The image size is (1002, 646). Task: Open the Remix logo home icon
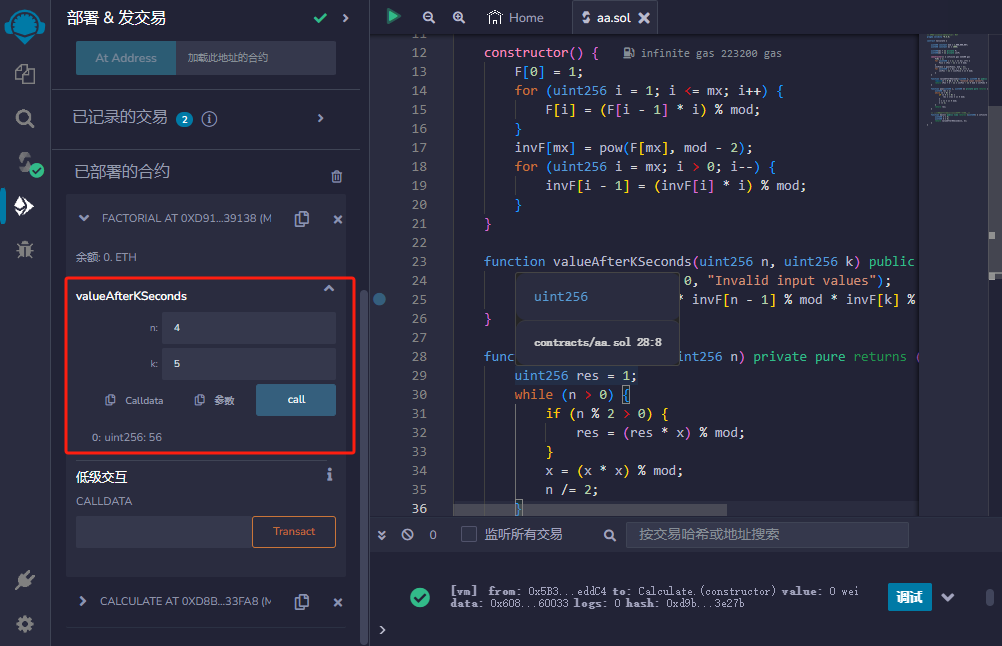[x=24, y=27]
